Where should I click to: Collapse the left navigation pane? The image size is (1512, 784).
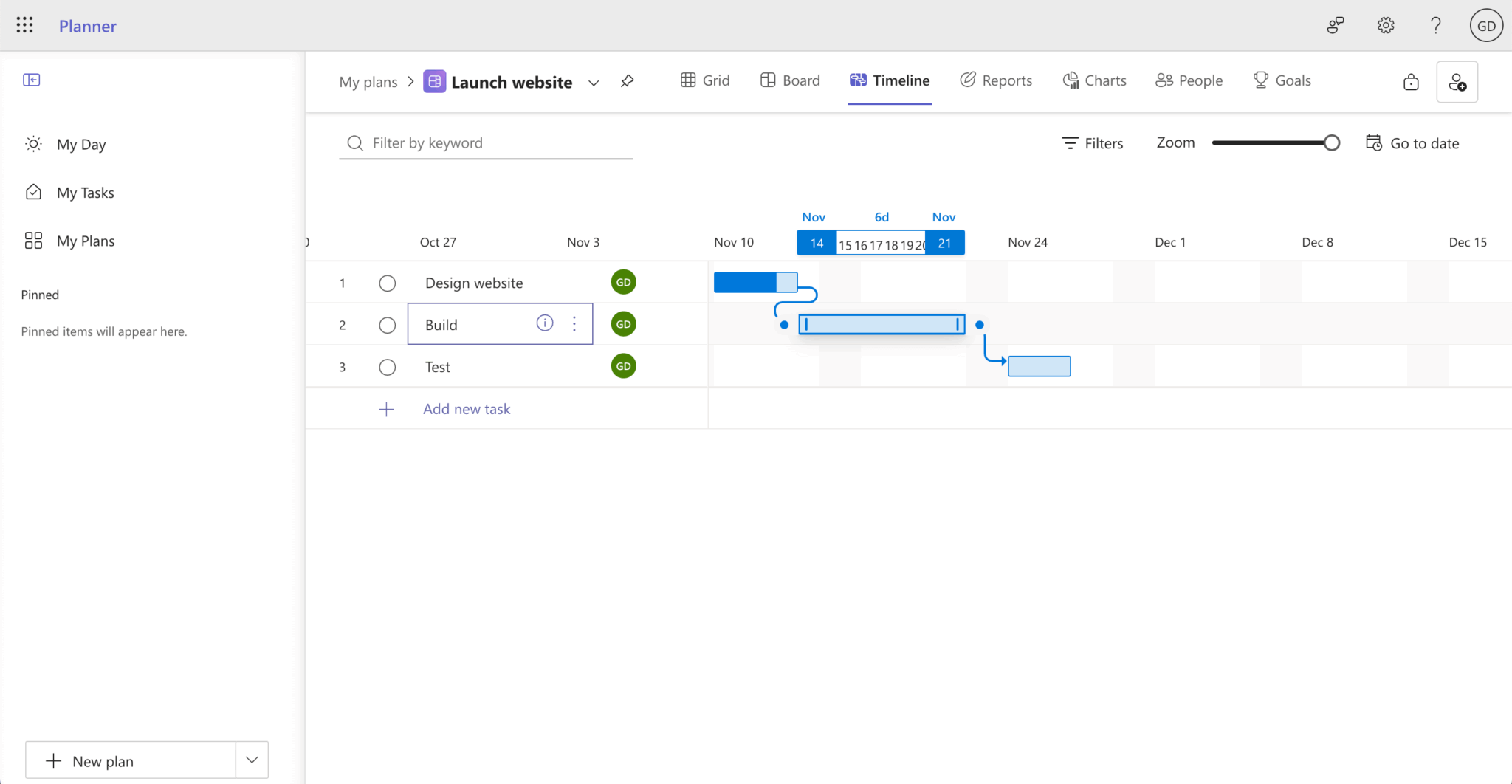(x=32, y=80)
